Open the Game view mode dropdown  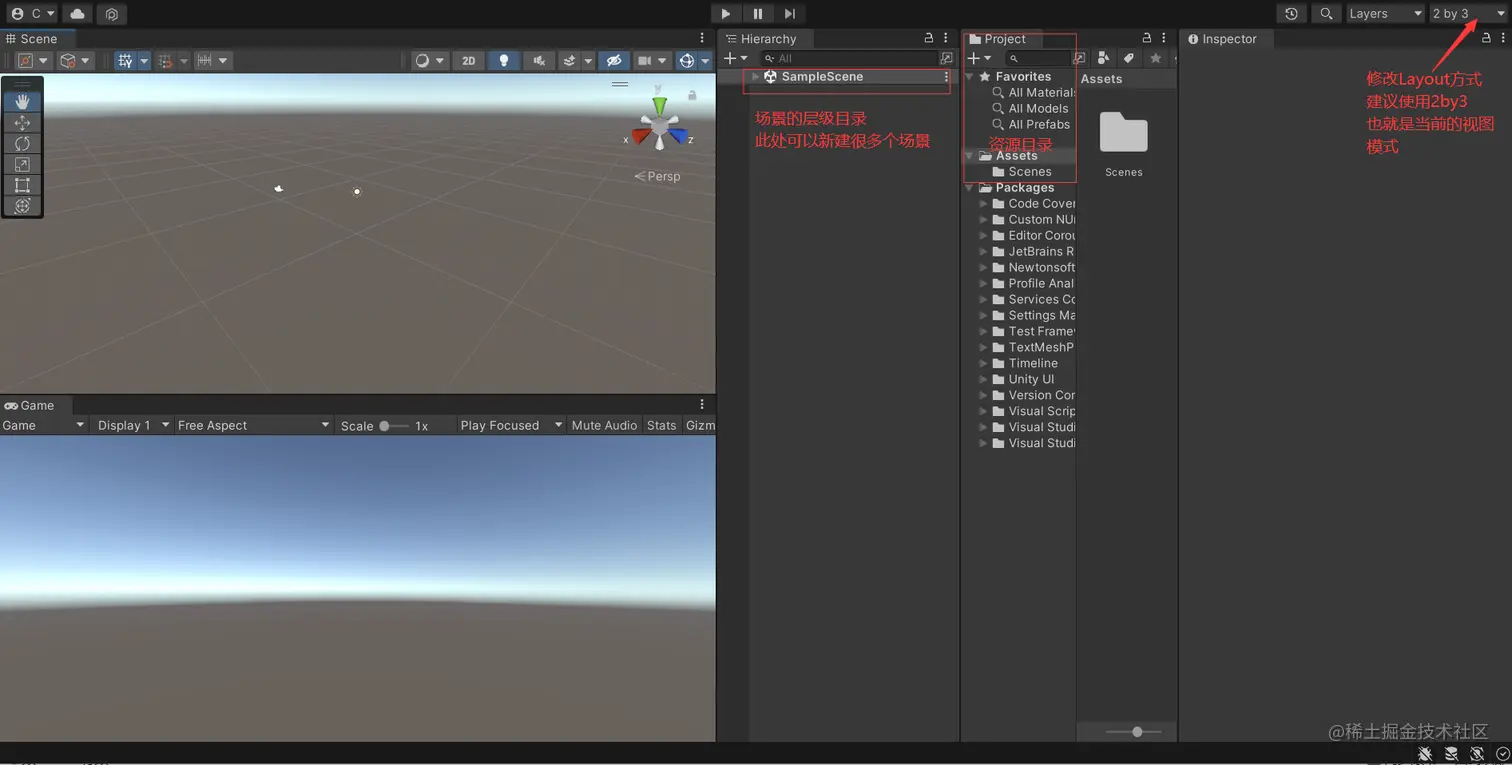(x=44, y=425)
